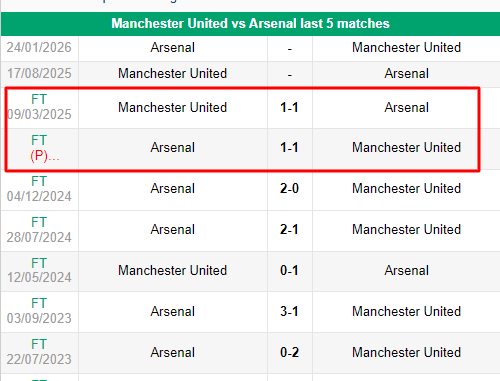Viewport: 500px width, 381px height.
Task: Click Manchester United in the 22/07/2023 row
Action: (x=406, y=353)
